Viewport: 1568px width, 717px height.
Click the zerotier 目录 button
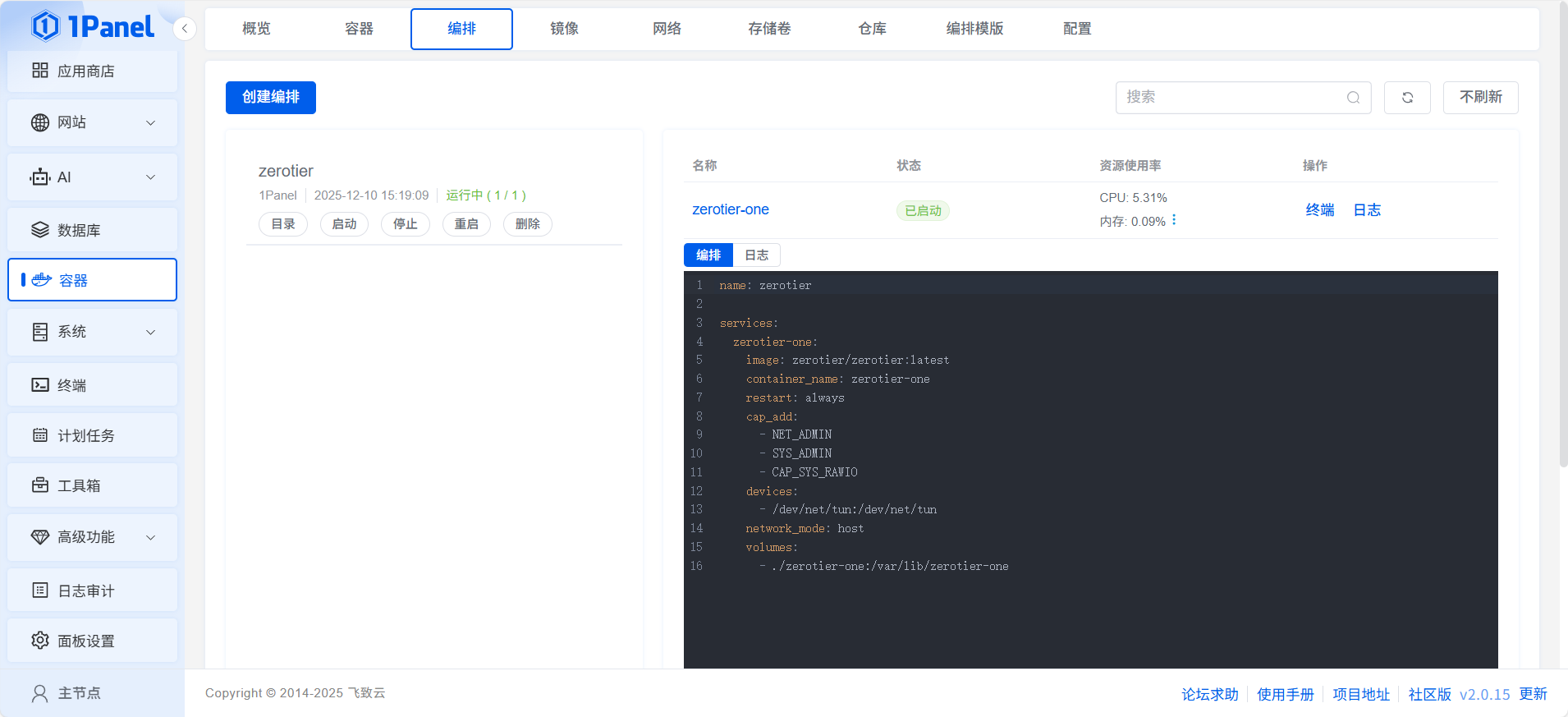click(x=283, y=224)
